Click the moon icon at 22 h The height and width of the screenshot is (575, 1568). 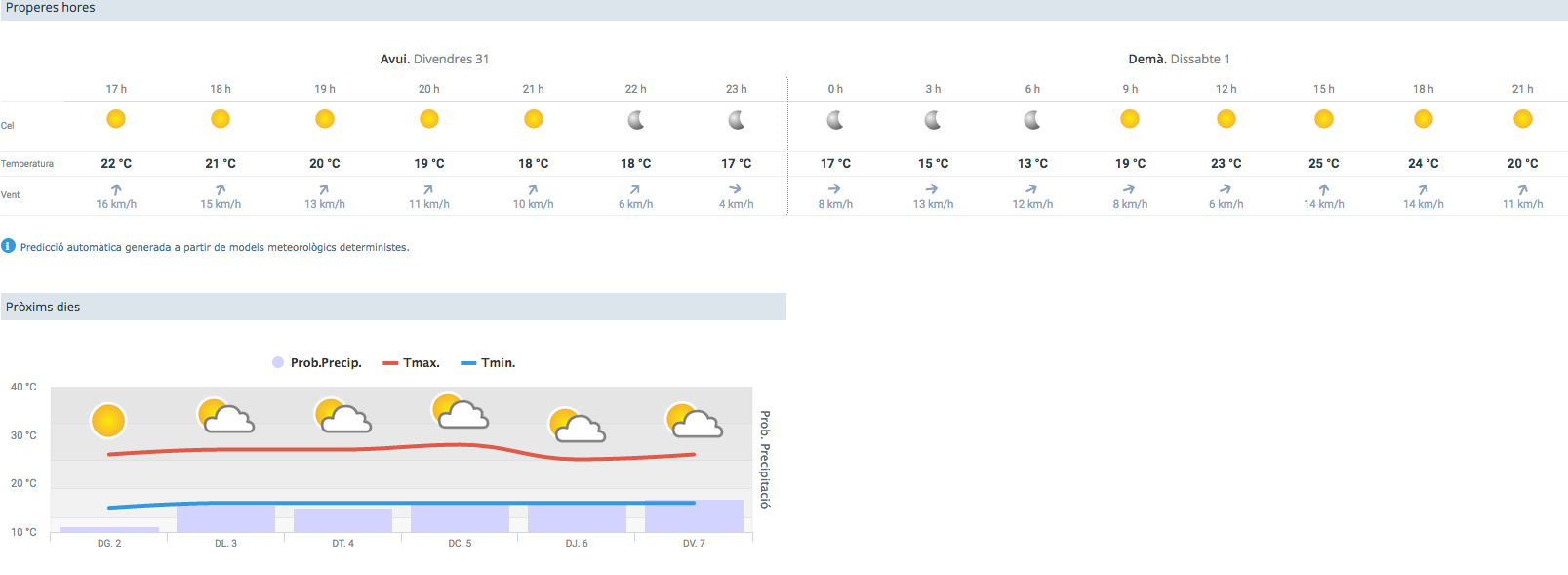coord(636,120)
